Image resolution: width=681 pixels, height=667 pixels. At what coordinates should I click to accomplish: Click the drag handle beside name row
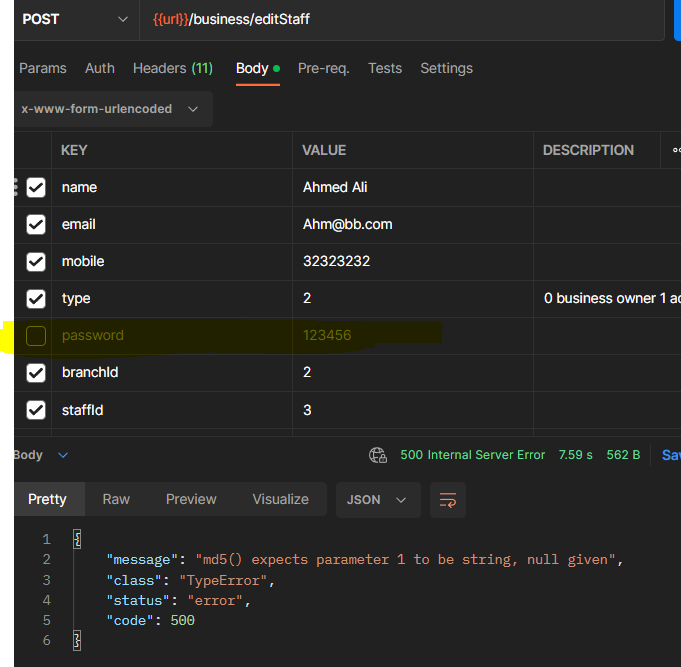[16, 187]
